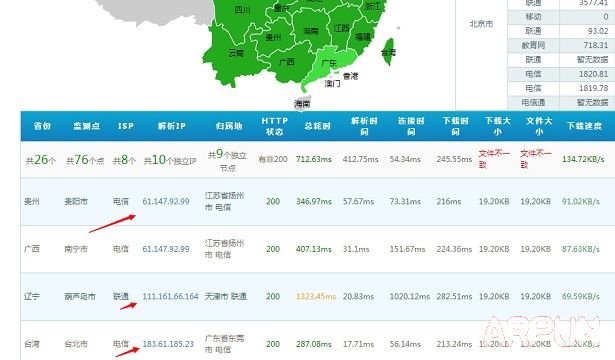The width and height of the screenshot is (615, 360).
Task: Click the 辽宁 province cell in table
Action: pos(32,296)
